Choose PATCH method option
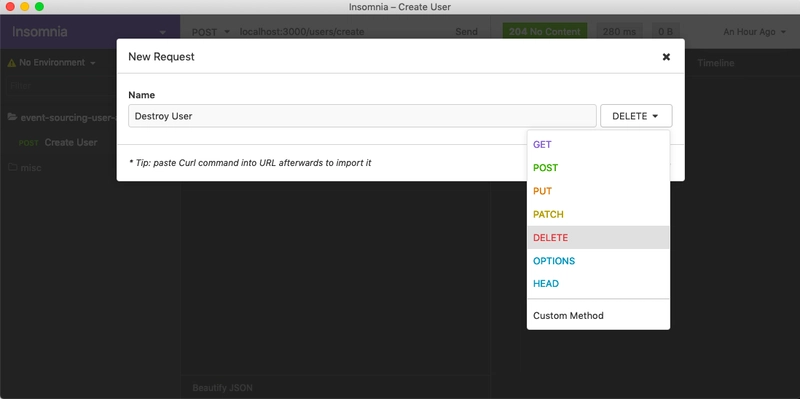 [598, 214]
